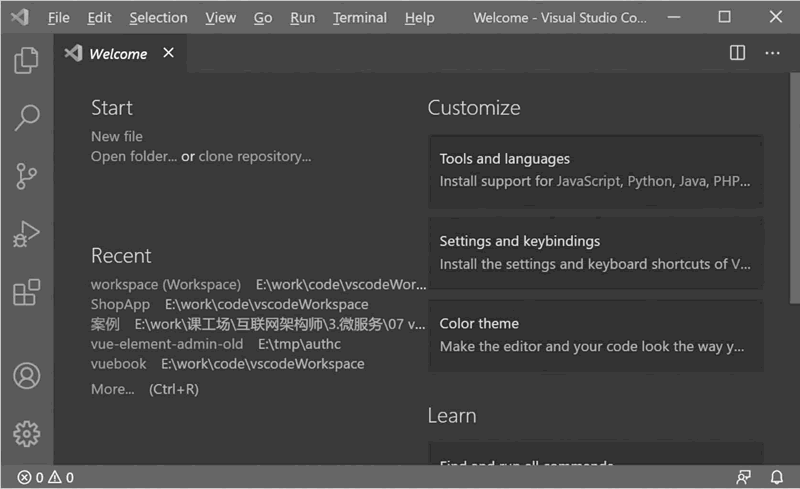Screen dimensions: 800x489
Task: Open the File menu
Action: pos(59,18)
